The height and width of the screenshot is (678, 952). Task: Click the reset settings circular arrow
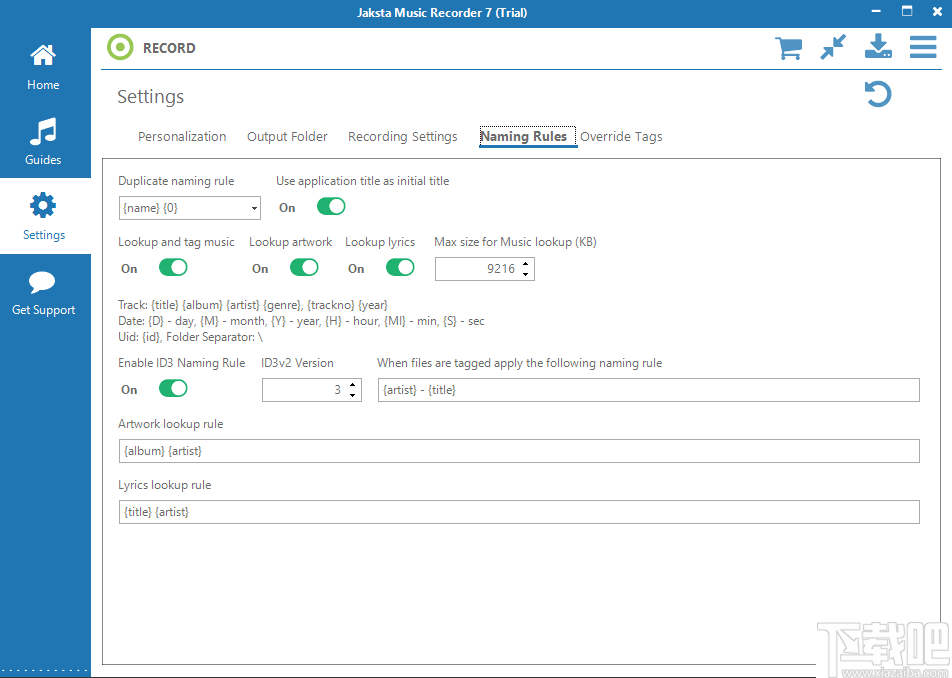[x=877, y=95]
